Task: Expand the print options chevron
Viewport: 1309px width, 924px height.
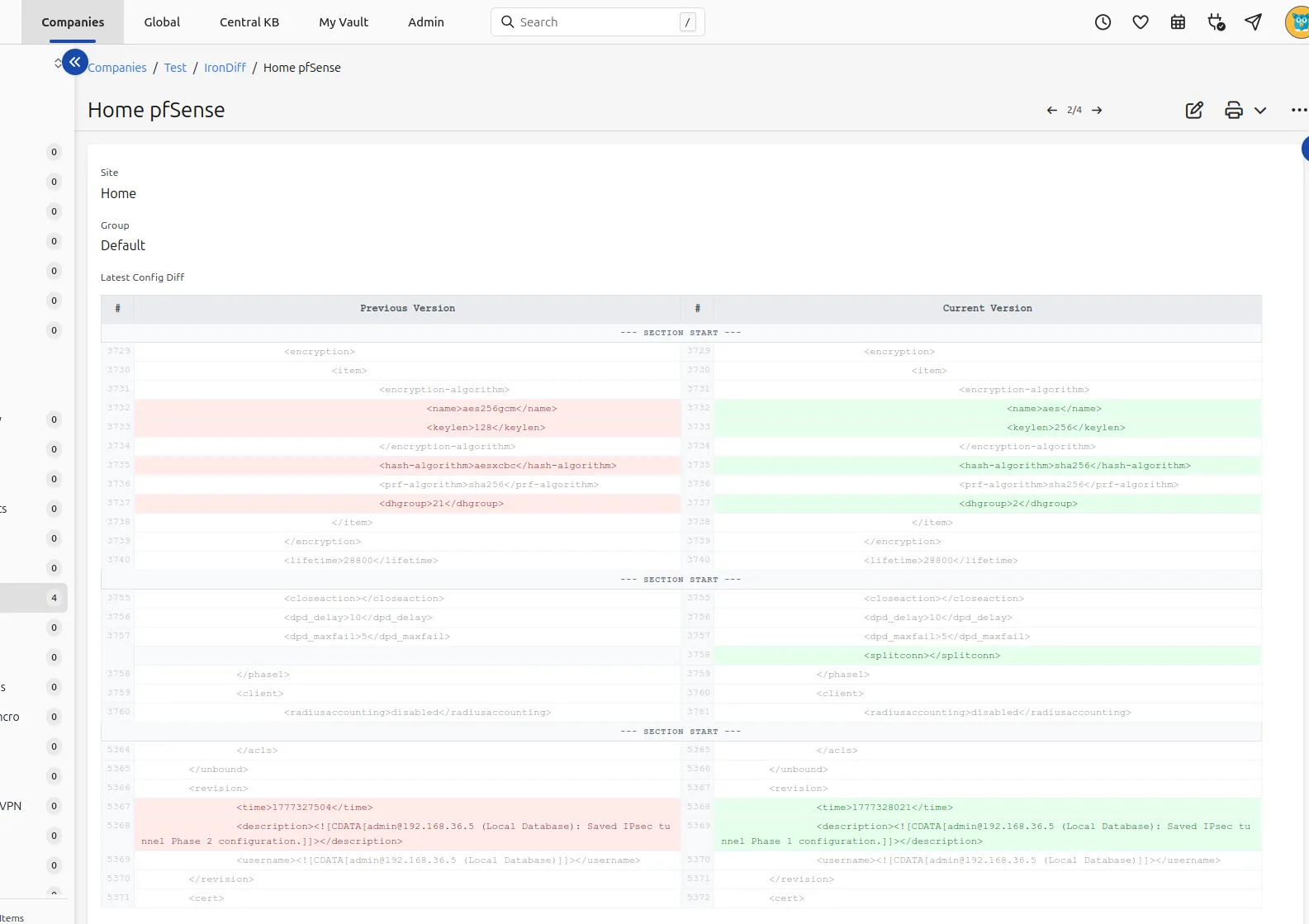Action: pos(1260,110)
